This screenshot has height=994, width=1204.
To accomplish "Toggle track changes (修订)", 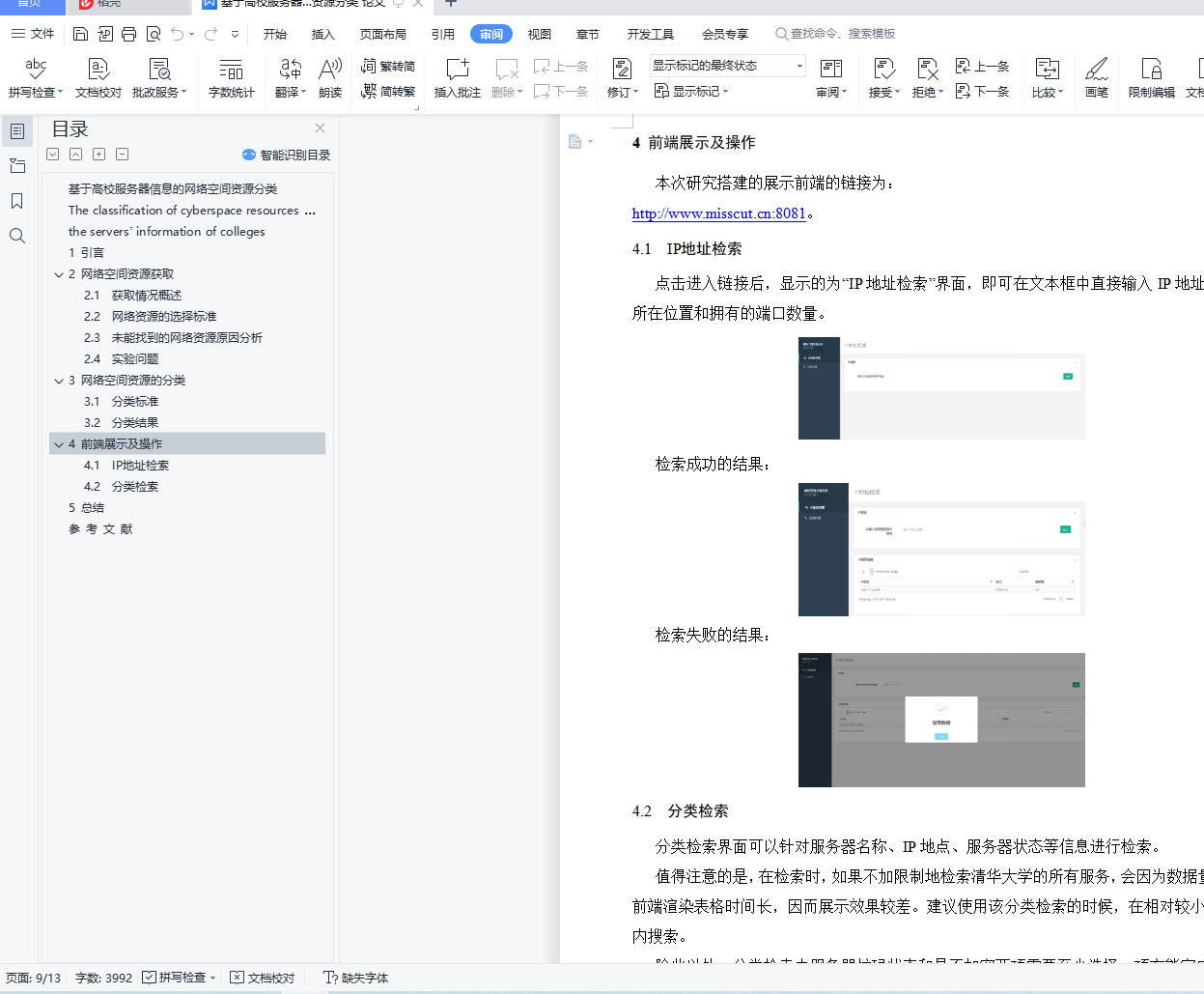I will (623, 78).
